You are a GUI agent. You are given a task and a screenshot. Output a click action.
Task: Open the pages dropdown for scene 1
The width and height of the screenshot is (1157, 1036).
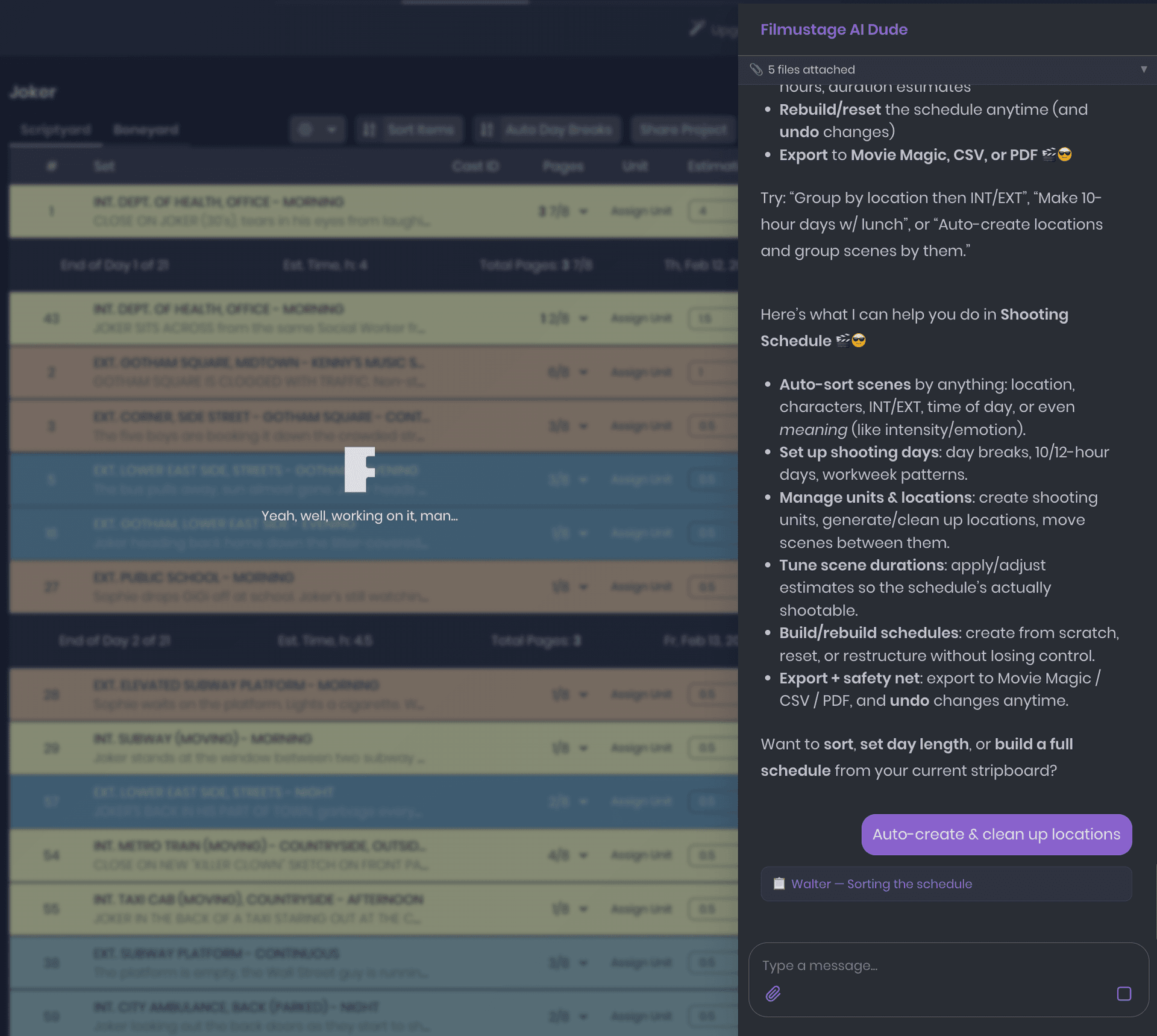(x=583, y=212)
